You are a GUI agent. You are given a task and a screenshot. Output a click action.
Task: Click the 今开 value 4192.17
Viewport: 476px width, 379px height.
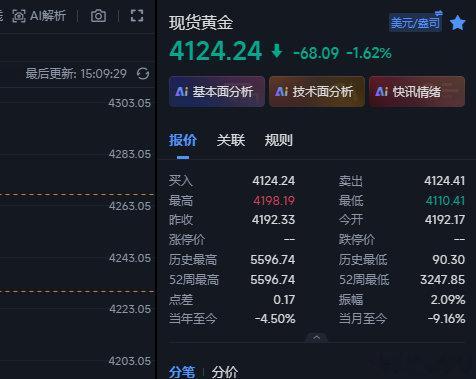(x=445, y=220)
